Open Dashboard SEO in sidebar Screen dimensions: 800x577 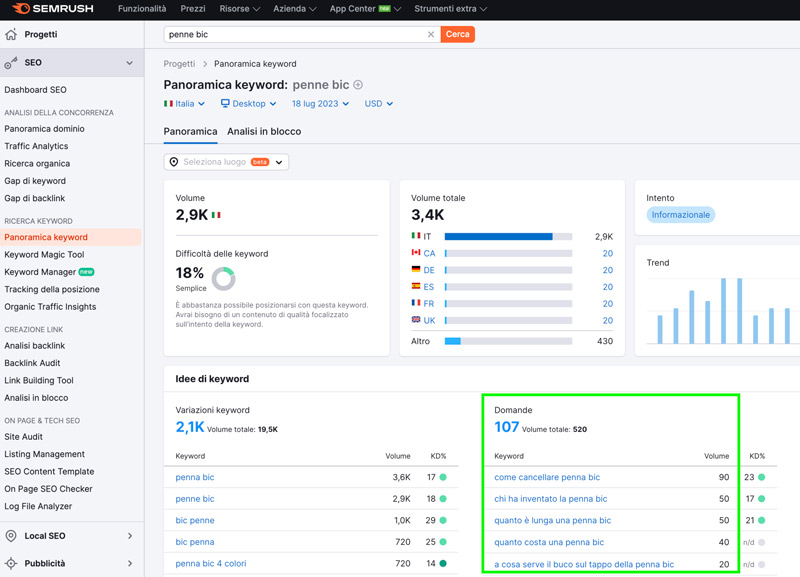coord(35,90)
